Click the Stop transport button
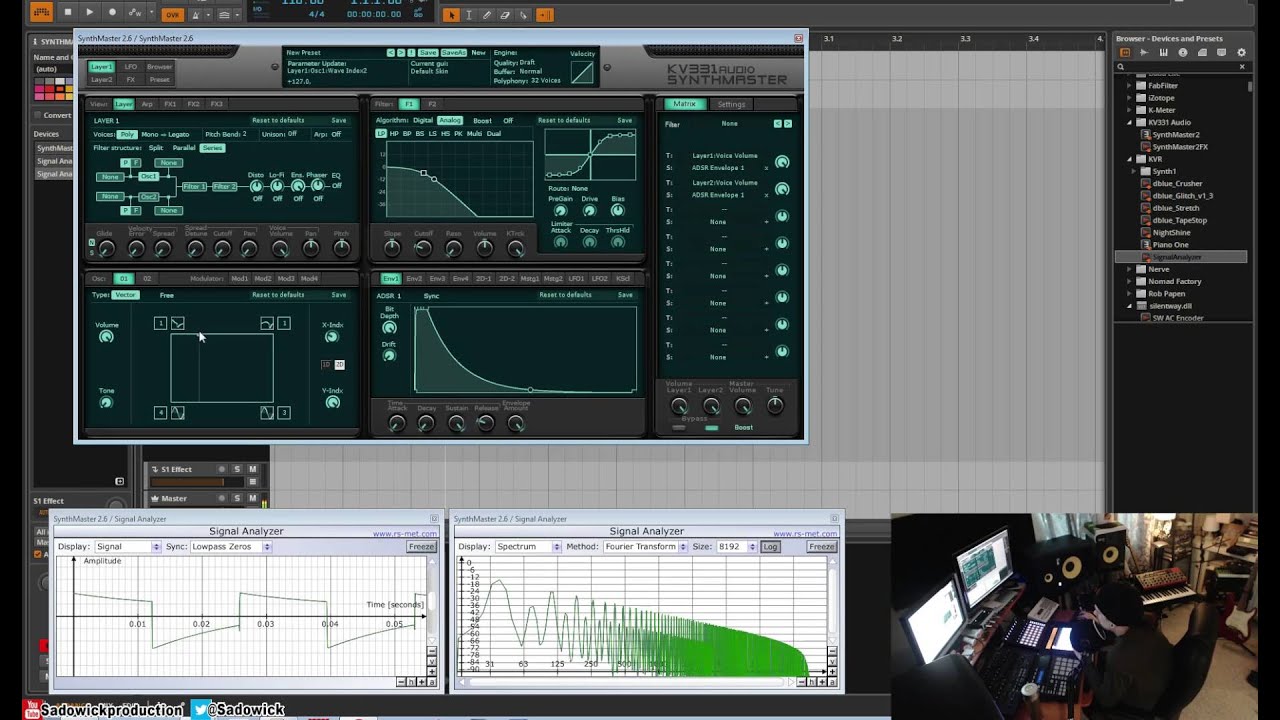The width and height of the screenshot is (1280, 720). tap(67, 12)
